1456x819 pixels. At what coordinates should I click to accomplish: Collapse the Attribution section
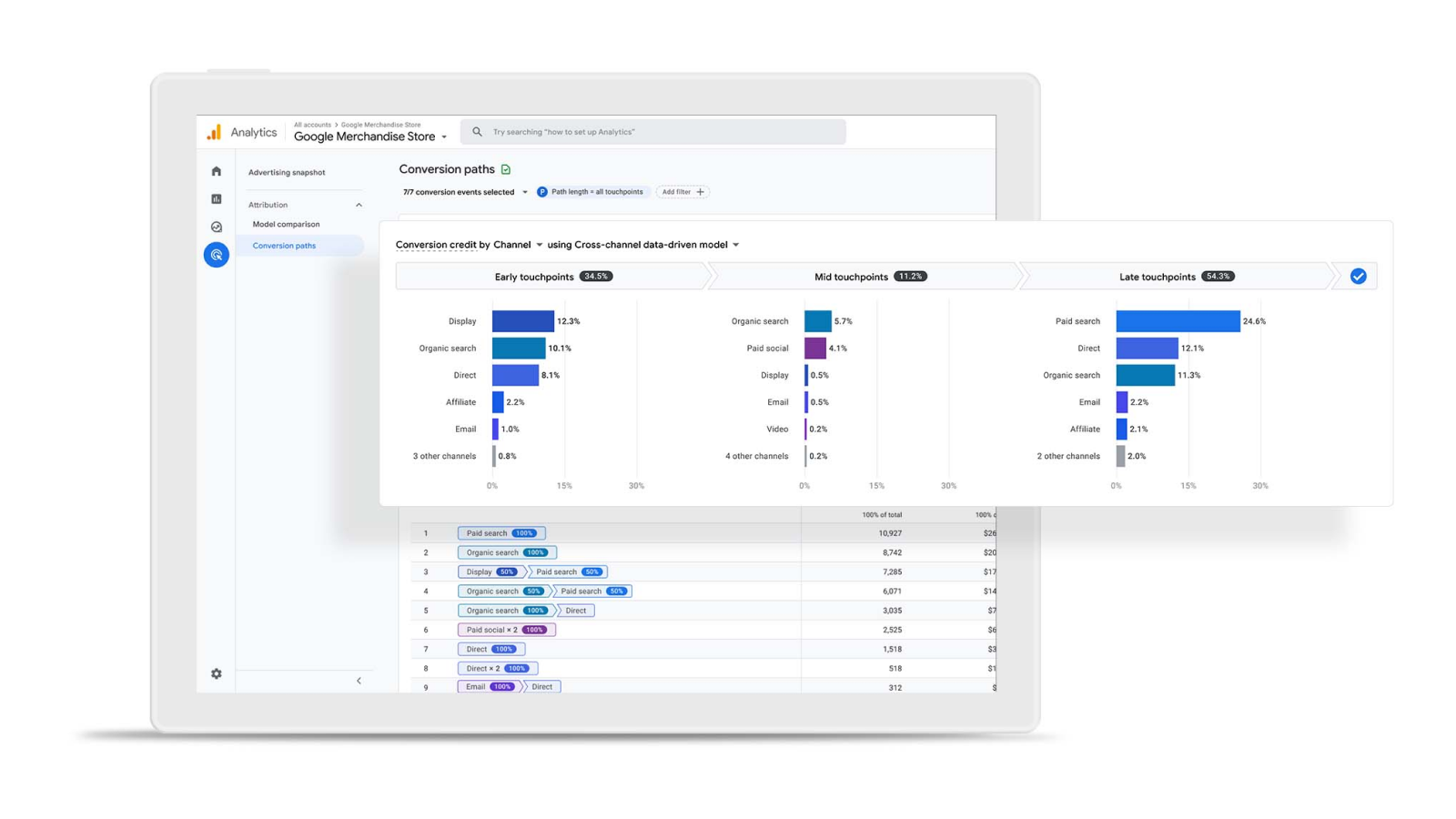pos(359,204)
